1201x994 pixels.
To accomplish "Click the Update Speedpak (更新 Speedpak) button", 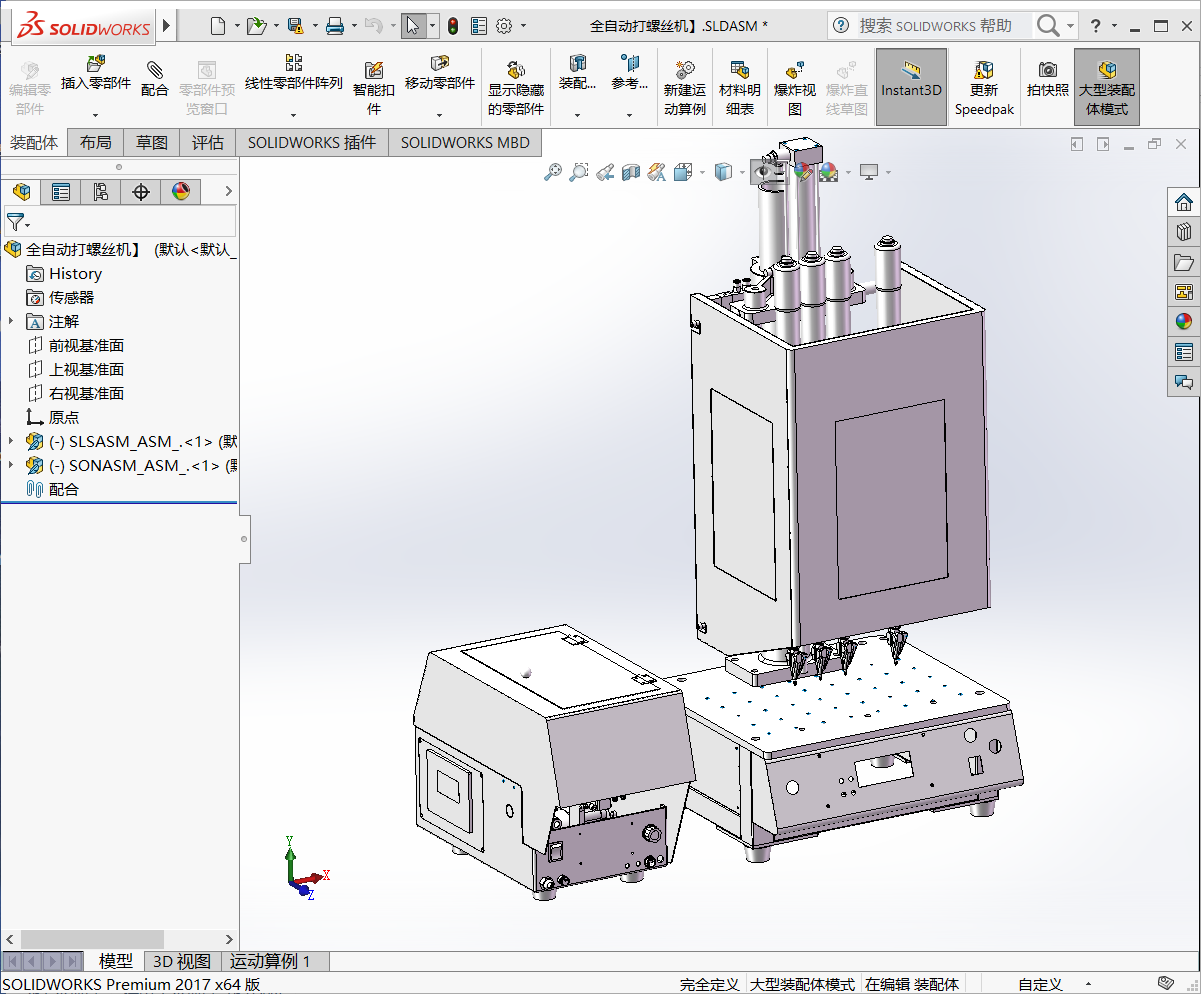I will tap(984, 87).
